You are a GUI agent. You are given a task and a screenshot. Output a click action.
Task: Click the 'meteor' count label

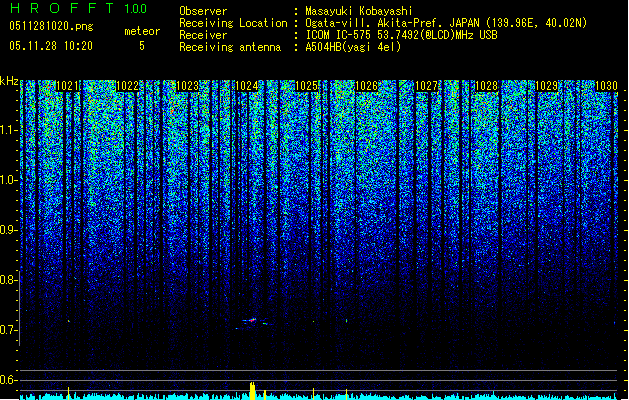[x=142, y=31]
